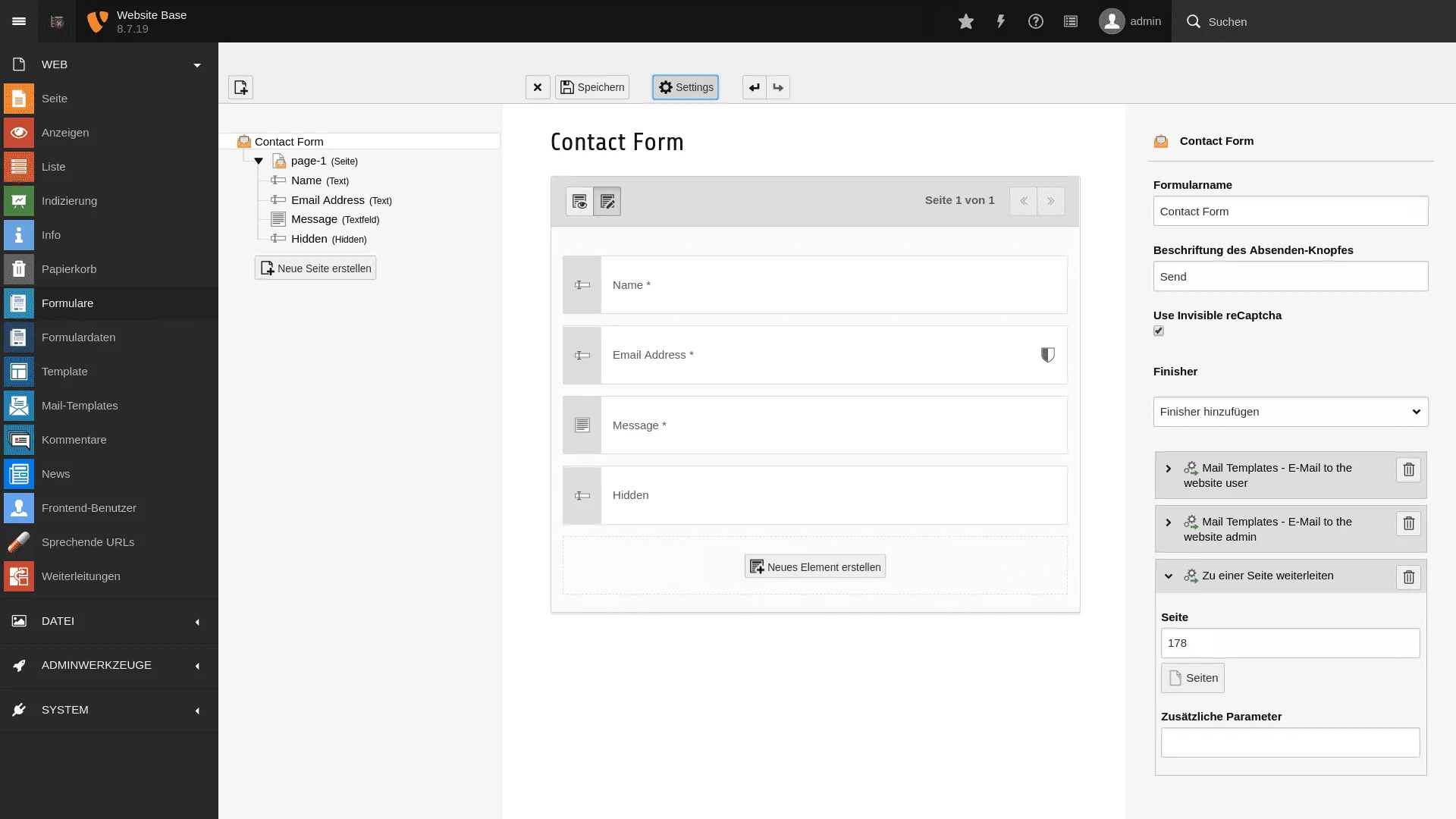The height and width of the screenshot is (819, 1456).
Task: Click the undo arrow in the editor toolbar
Action: [754, 87]
